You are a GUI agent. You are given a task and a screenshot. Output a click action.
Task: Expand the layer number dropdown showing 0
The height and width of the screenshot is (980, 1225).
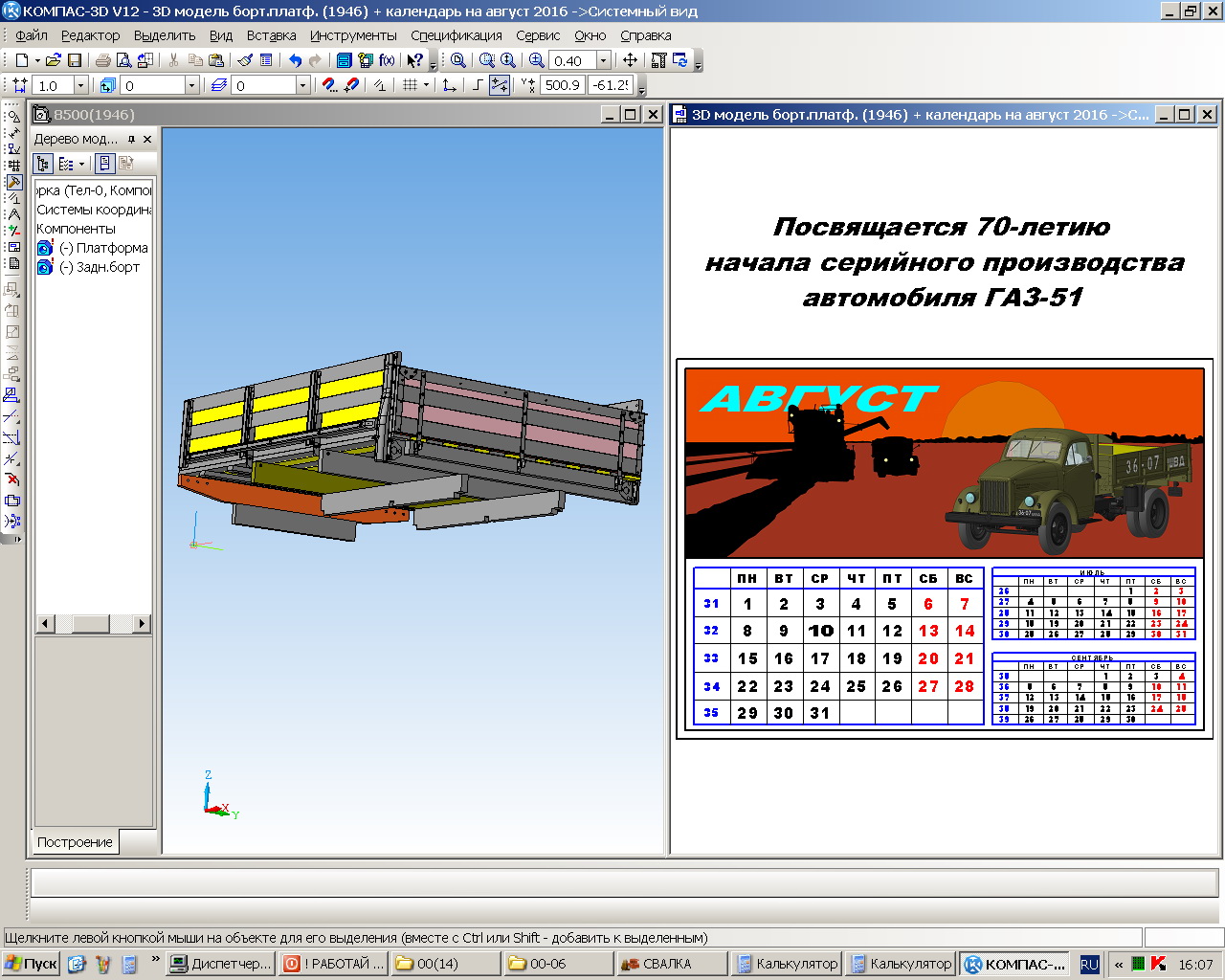(x=302, y=85)
